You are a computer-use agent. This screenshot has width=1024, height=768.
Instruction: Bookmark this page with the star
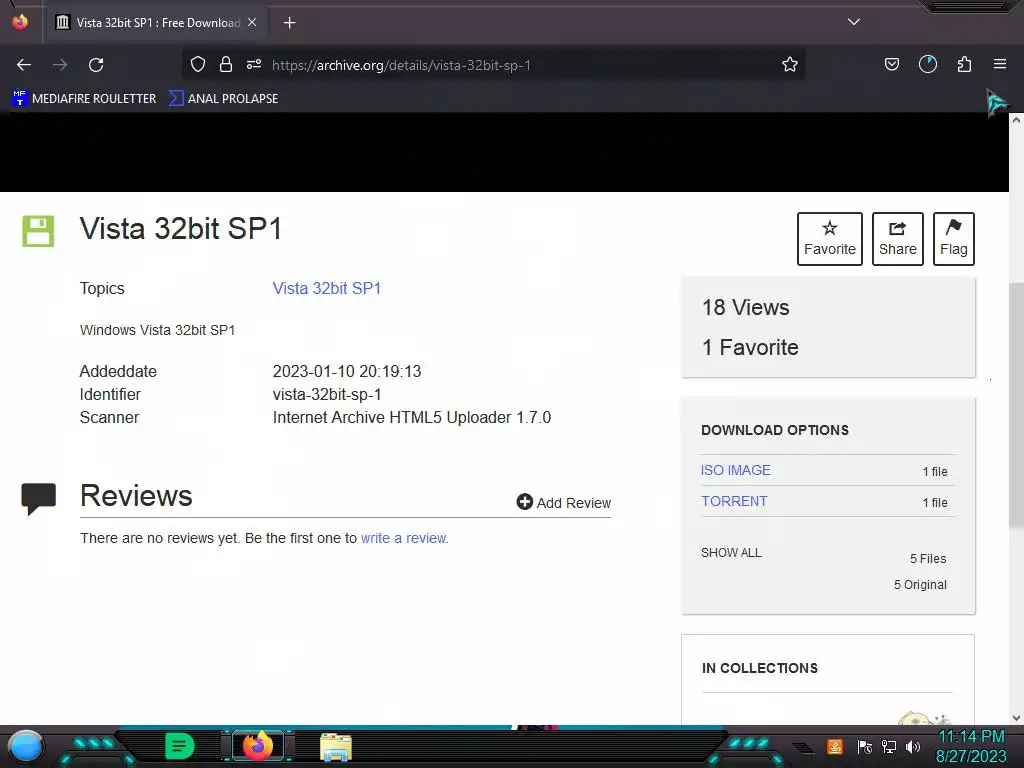coord(790,64)
